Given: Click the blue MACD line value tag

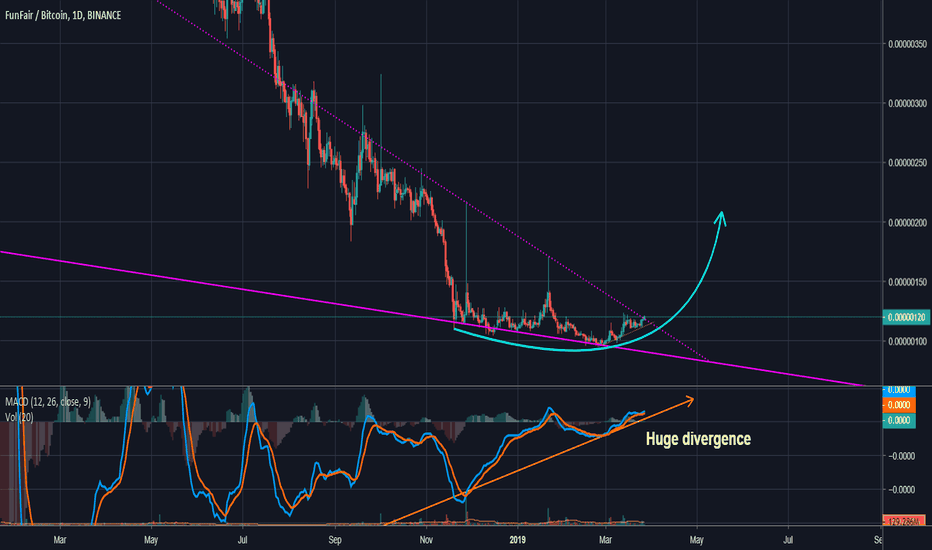Looking at the screenshot, I should pos(899,391).
